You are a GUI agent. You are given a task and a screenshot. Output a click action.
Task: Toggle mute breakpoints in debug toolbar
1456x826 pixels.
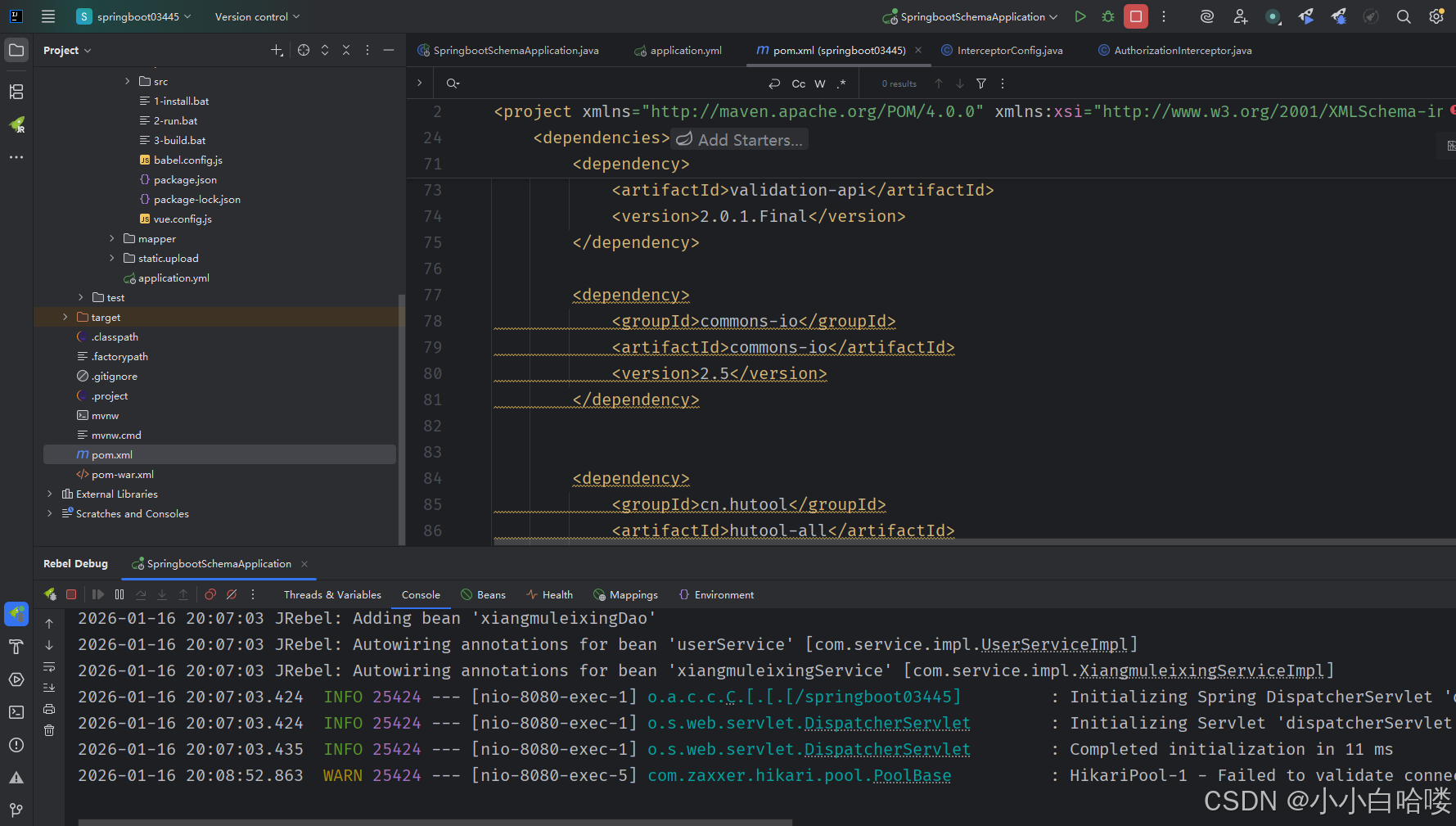[x=232, y=594]
